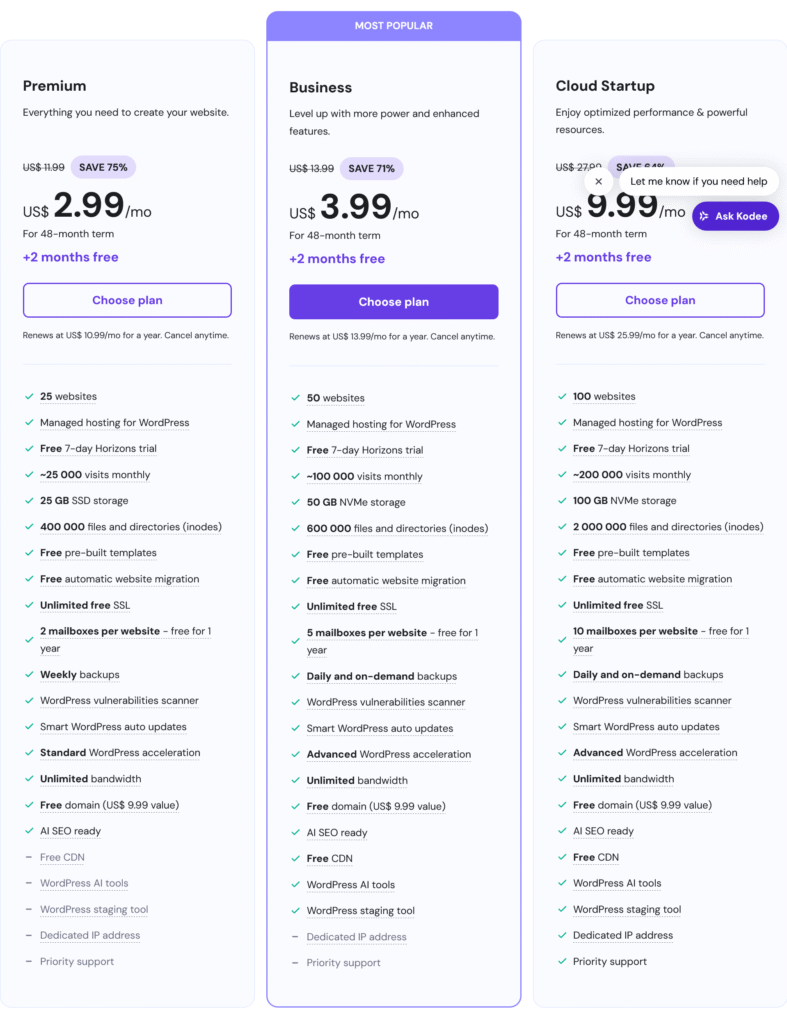This screenshot has width=787, height=1024.
Task: Click the Business 'SAVE 71%' badge
Action: click(371, 169)
